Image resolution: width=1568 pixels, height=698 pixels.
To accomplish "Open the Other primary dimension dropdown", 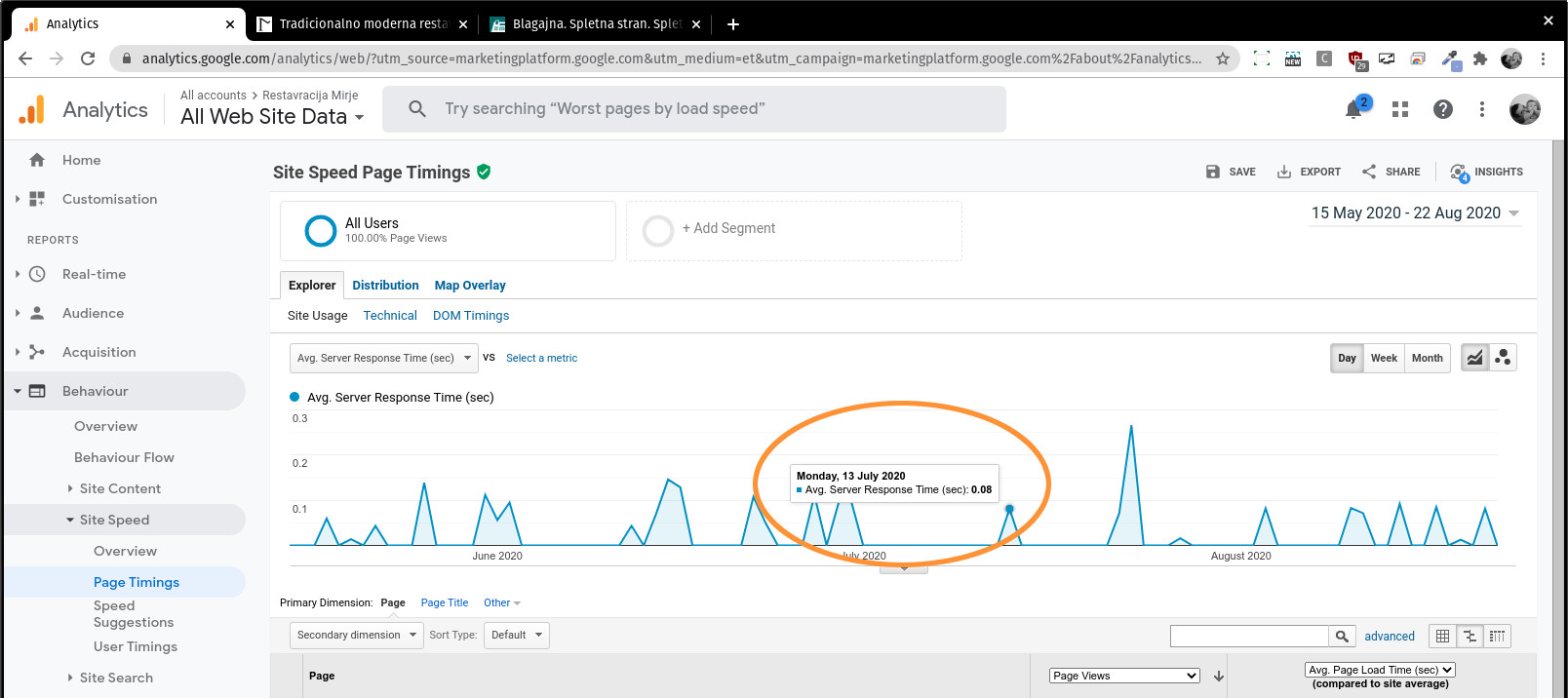I will (x=502, y=602).
